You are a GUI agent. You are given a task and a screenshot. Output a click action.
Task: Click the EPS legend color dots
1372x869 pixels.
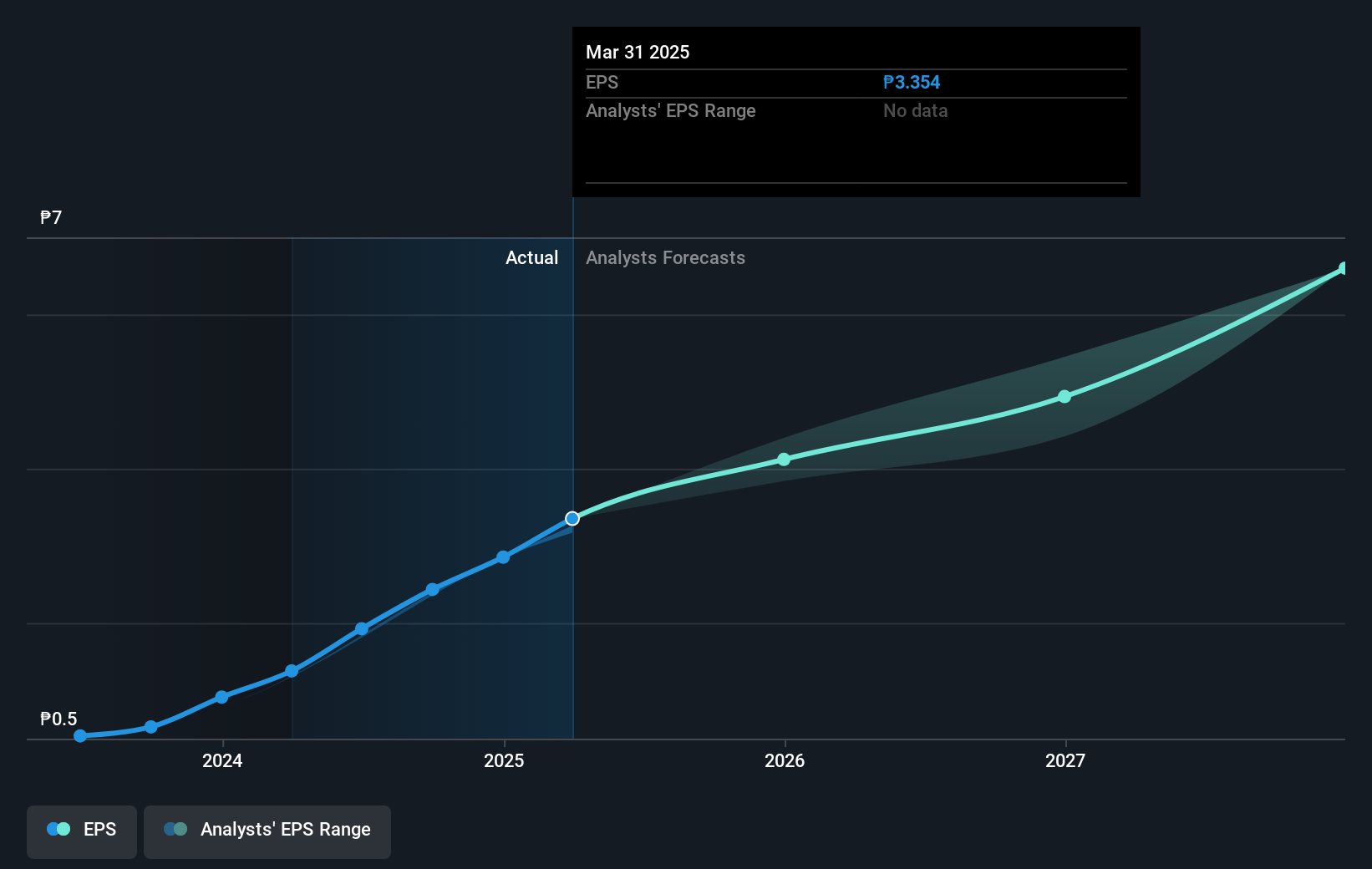click(58, 829)
